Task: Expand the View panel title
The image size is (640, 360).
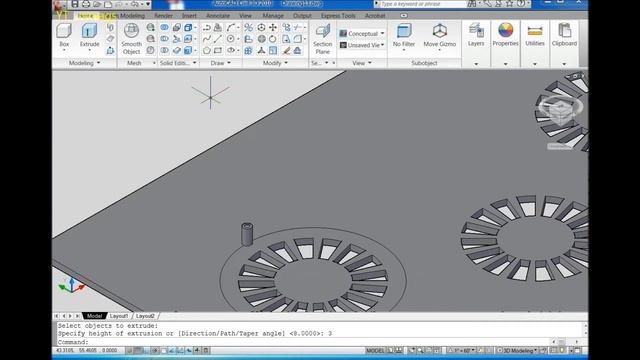Action: [x=362, y=63]
